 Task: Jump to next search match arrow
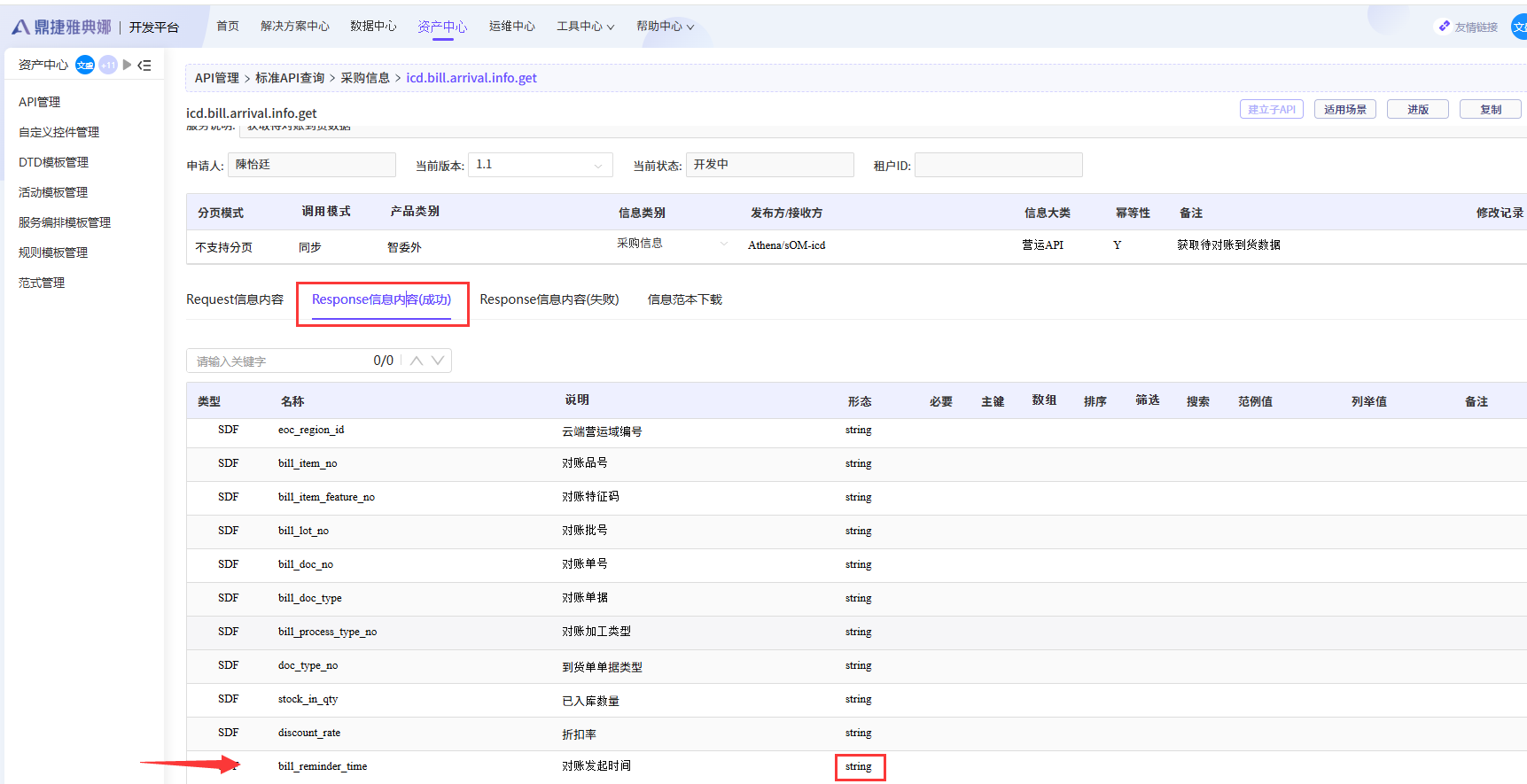(x=438, y=361)
